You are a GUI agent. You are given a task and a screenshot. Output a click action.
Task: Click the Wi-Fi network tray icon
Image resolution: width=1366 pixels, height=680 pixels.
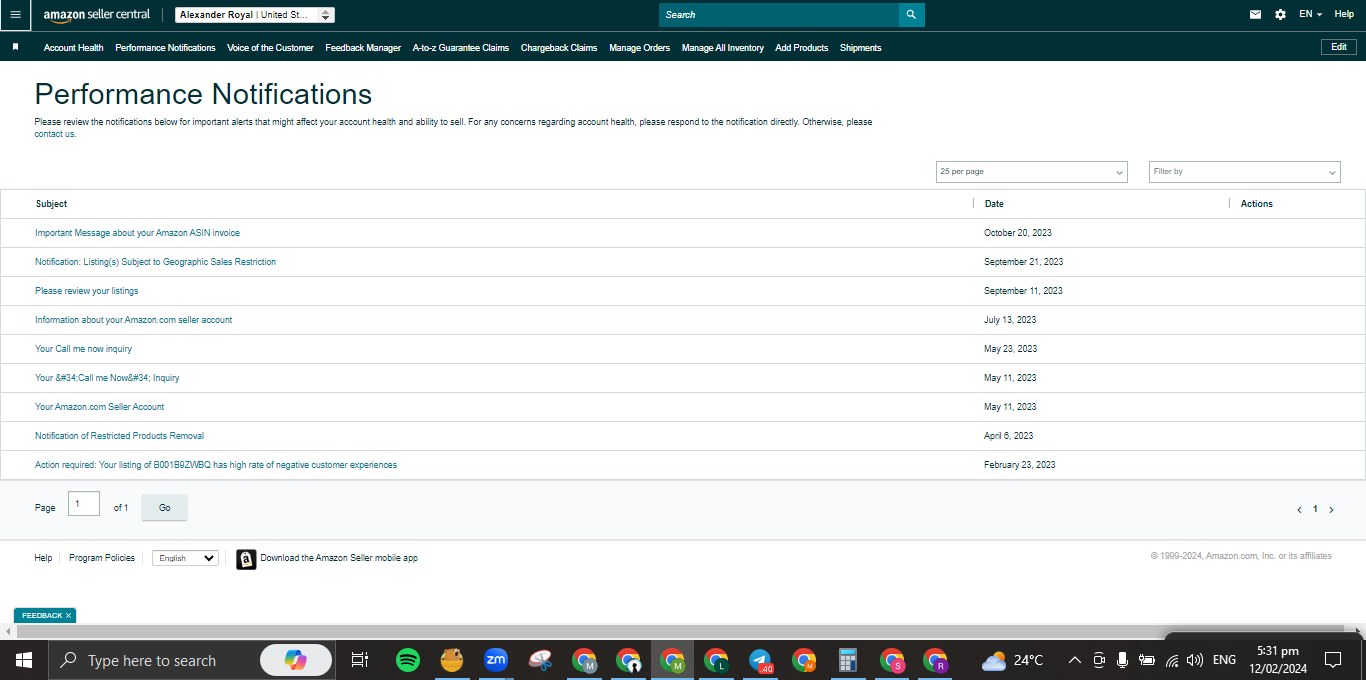tap(1172, 660)
